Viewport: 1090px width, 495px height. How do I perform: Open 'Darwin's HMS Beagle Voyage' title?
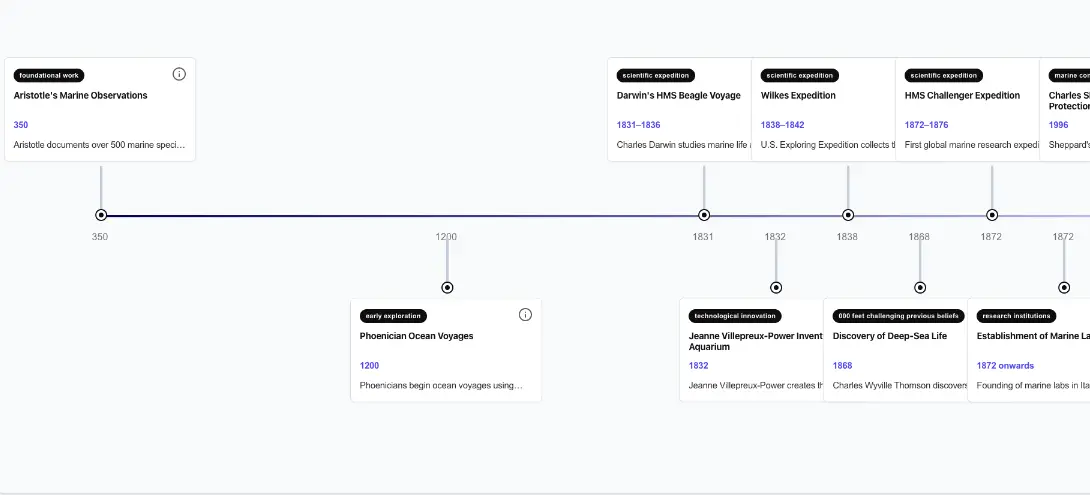(x=678, y=95)
